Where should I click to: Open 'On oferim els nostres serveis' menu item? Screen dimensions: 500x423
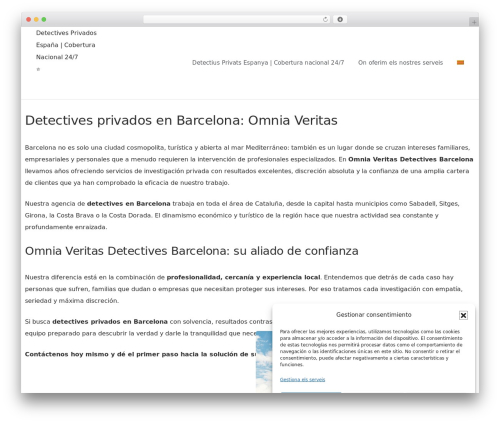pos(400,63)
